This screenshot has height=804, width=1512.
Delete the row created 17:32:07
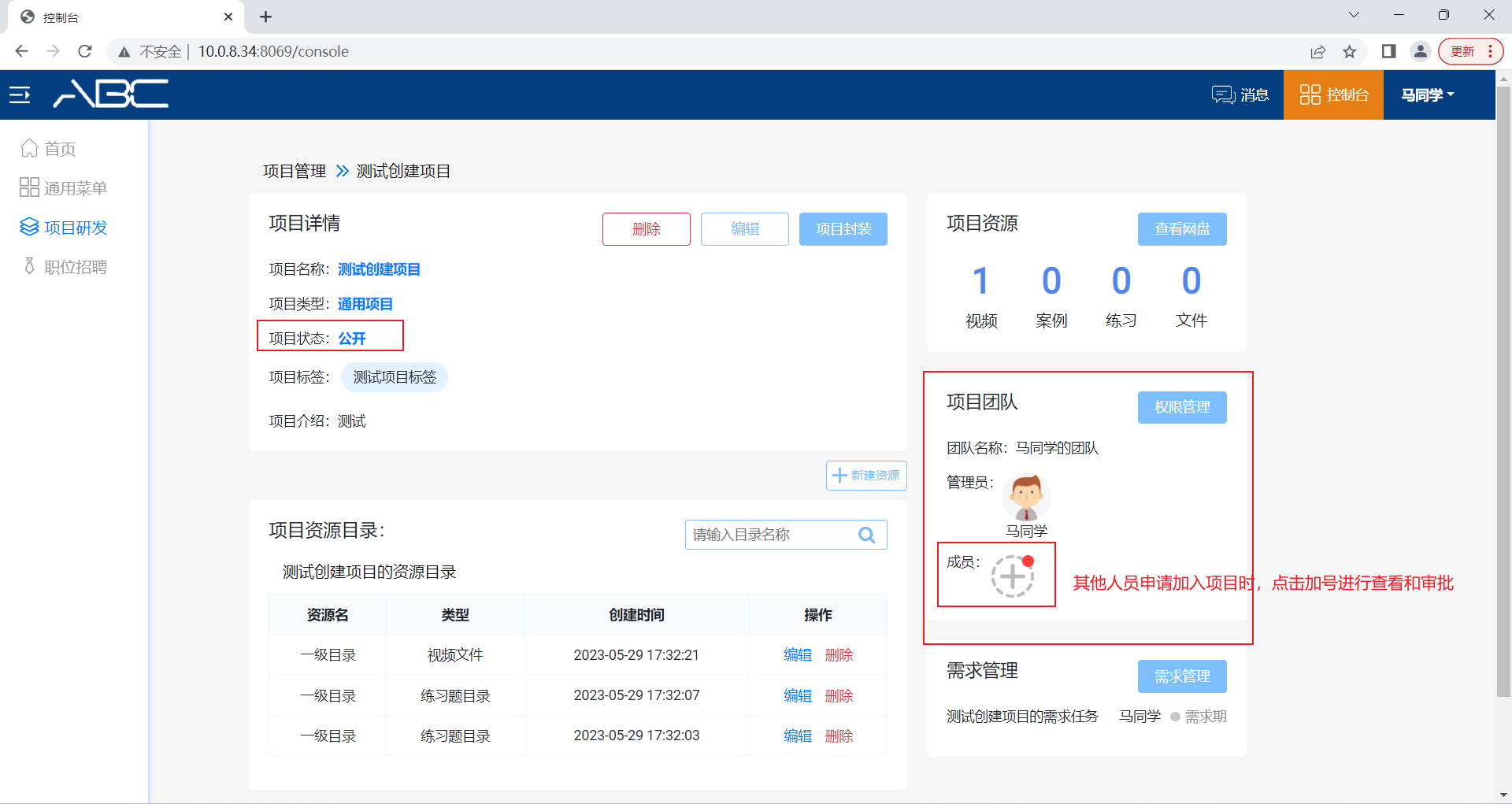839,696
